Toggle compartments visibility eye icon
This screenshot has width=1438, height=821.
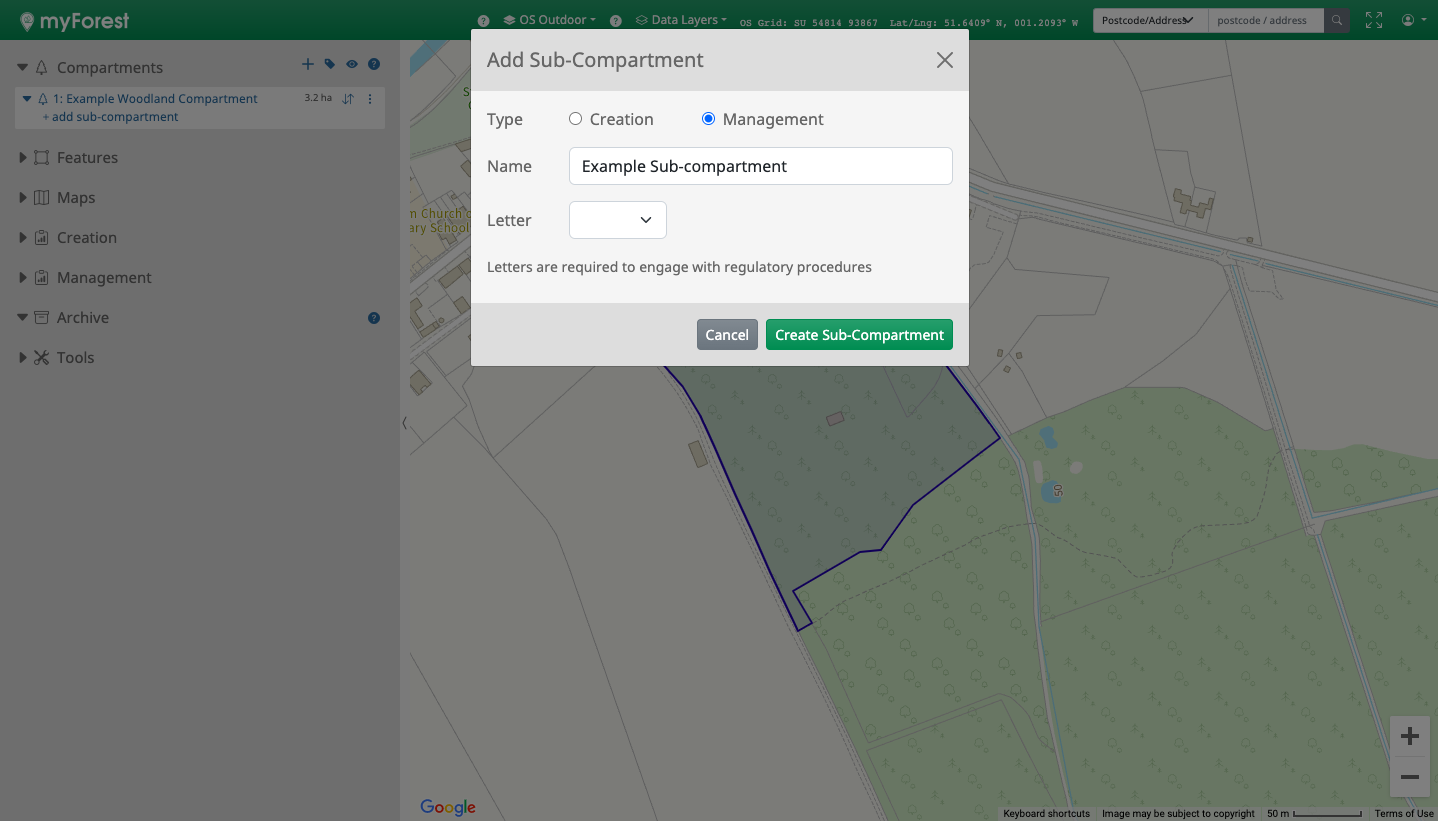[352, 65]
